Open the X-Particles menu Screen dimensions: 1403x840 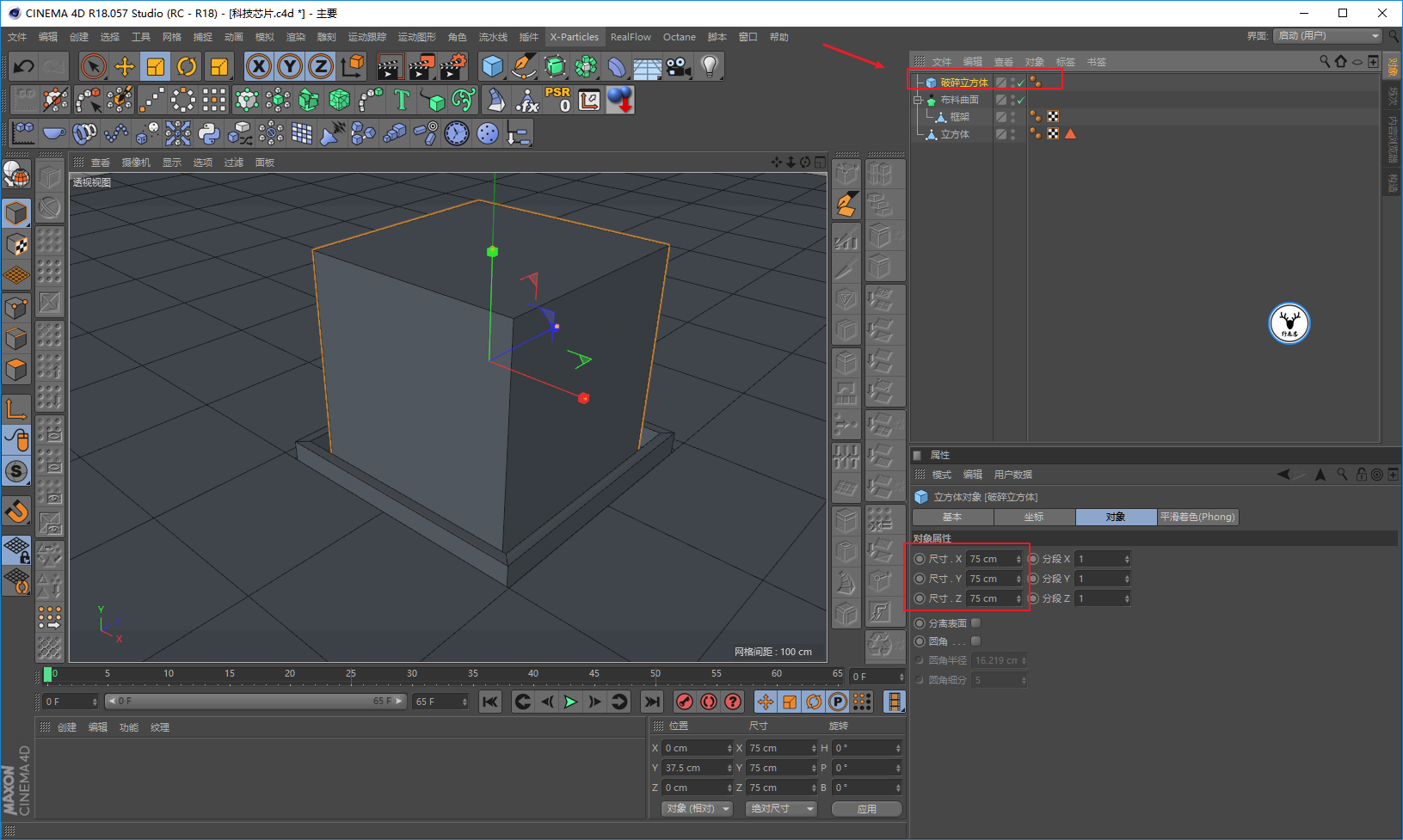click(x=574, y=37)
